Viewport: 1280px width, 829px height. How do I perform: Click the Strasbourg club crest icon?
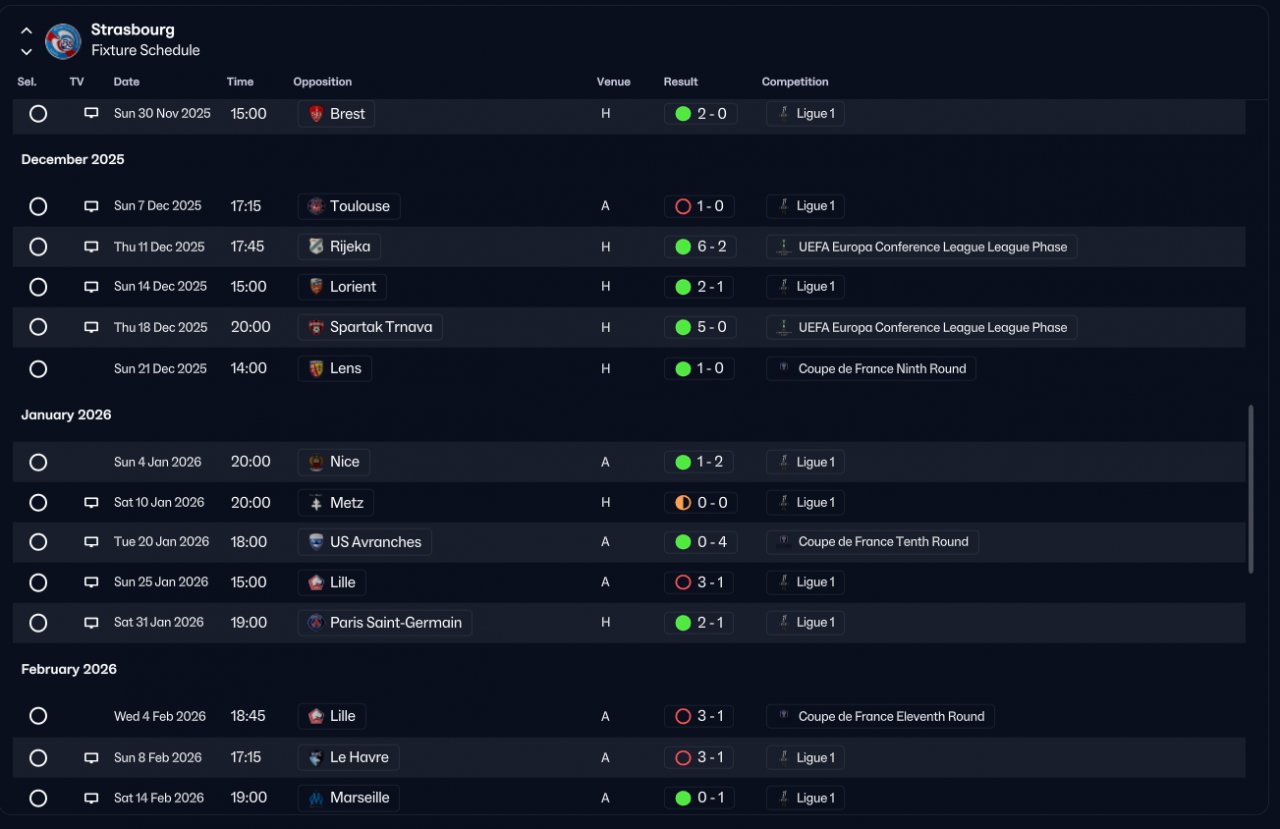[63, 41]
